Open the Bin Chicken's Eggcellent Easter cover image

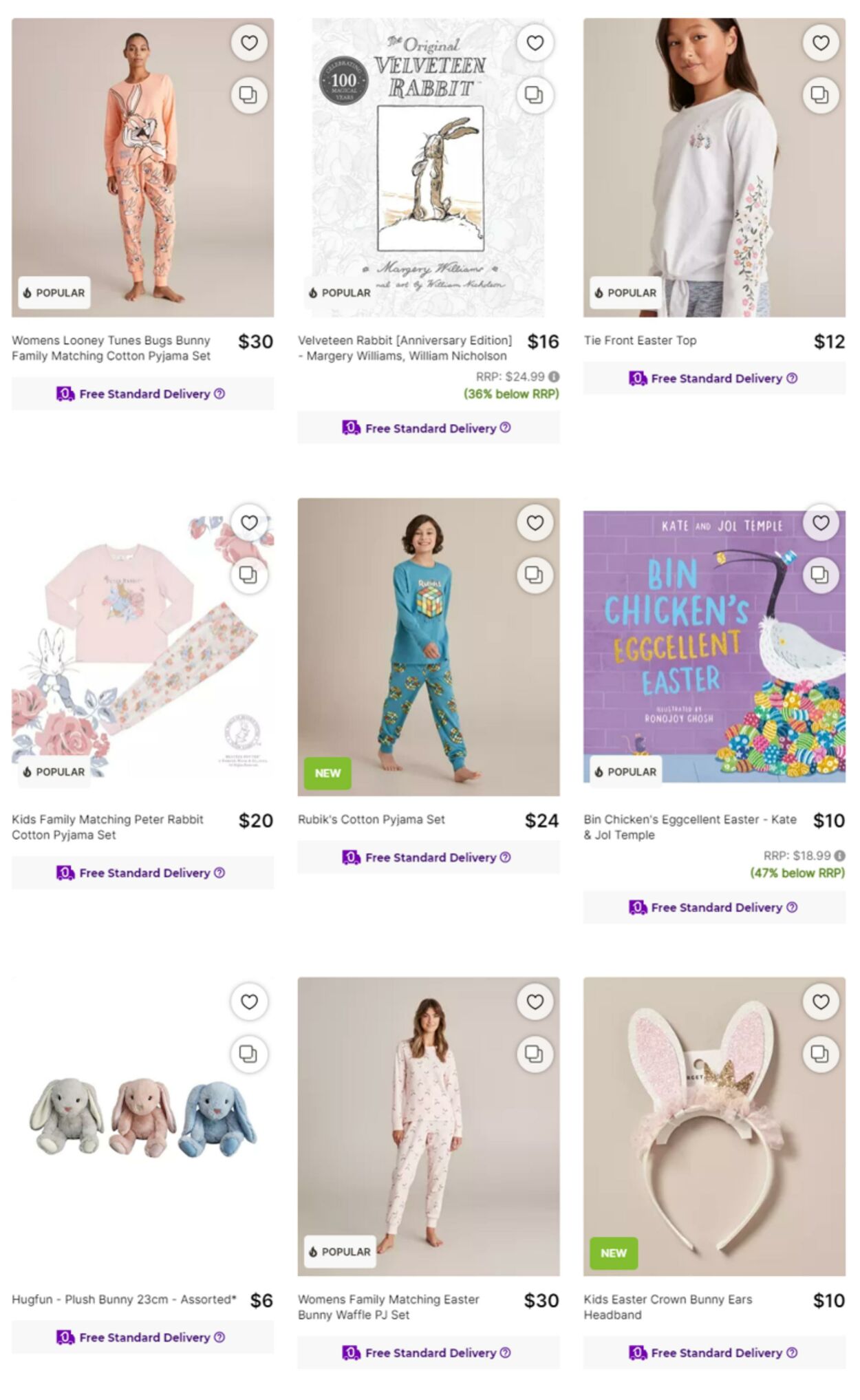pyautogui.click(x=714, y=647)
